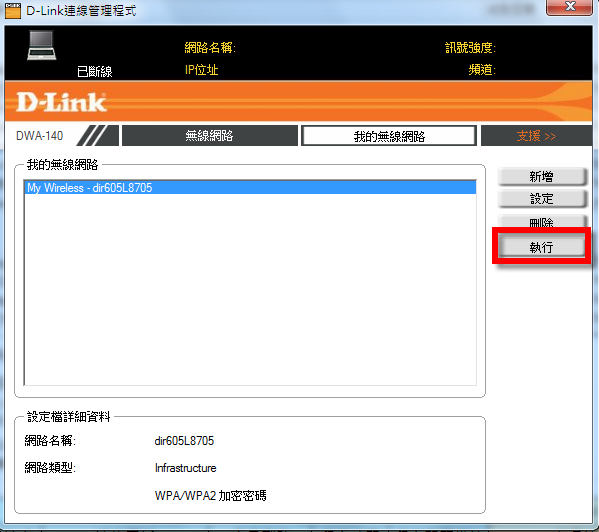Image resolution: width=599 pixels, height=532 pixels.
Task: Click the 訊號強度: label
Action: click(470, 48)
